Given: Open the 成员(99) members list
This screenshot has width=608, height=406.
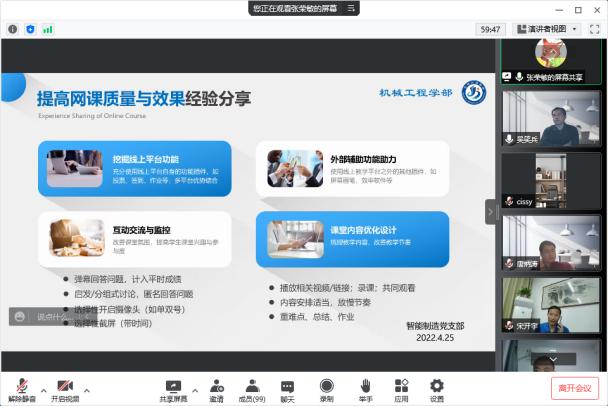Looking at the screenshot, I should click(252, 386).
